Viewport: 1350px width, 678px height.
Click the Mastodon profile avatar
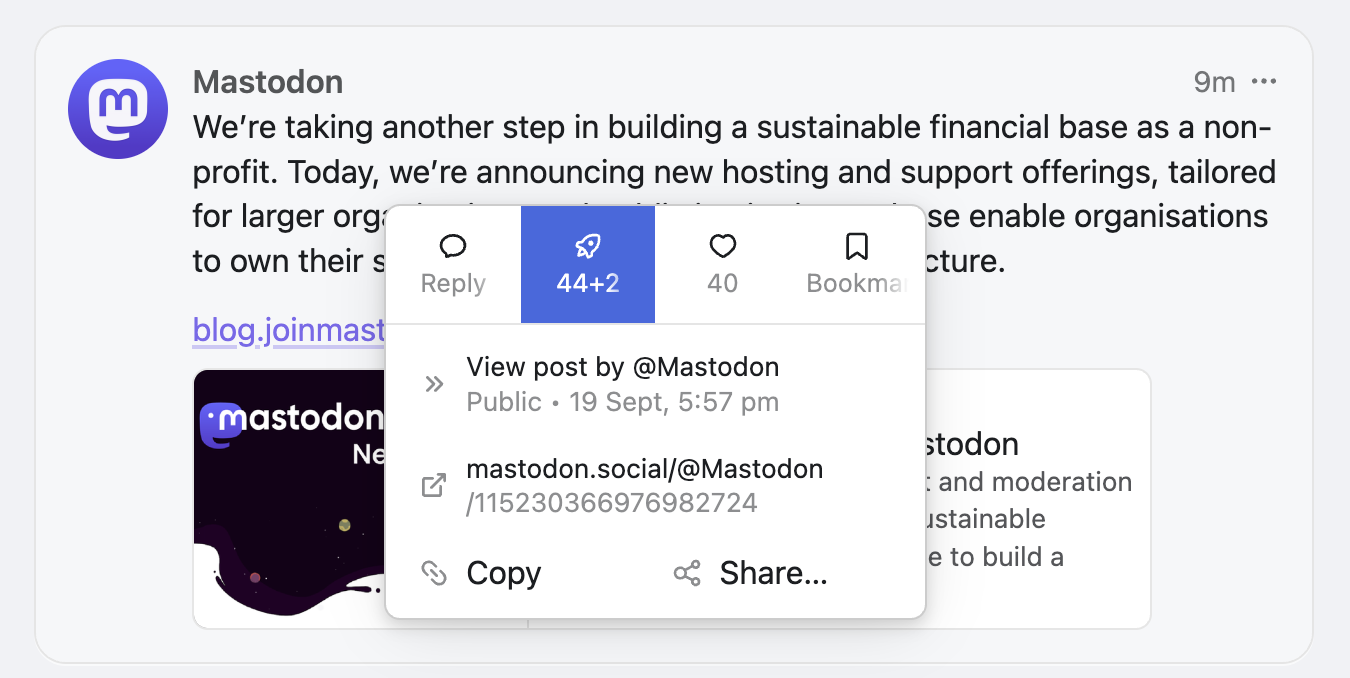pos(118,109)
